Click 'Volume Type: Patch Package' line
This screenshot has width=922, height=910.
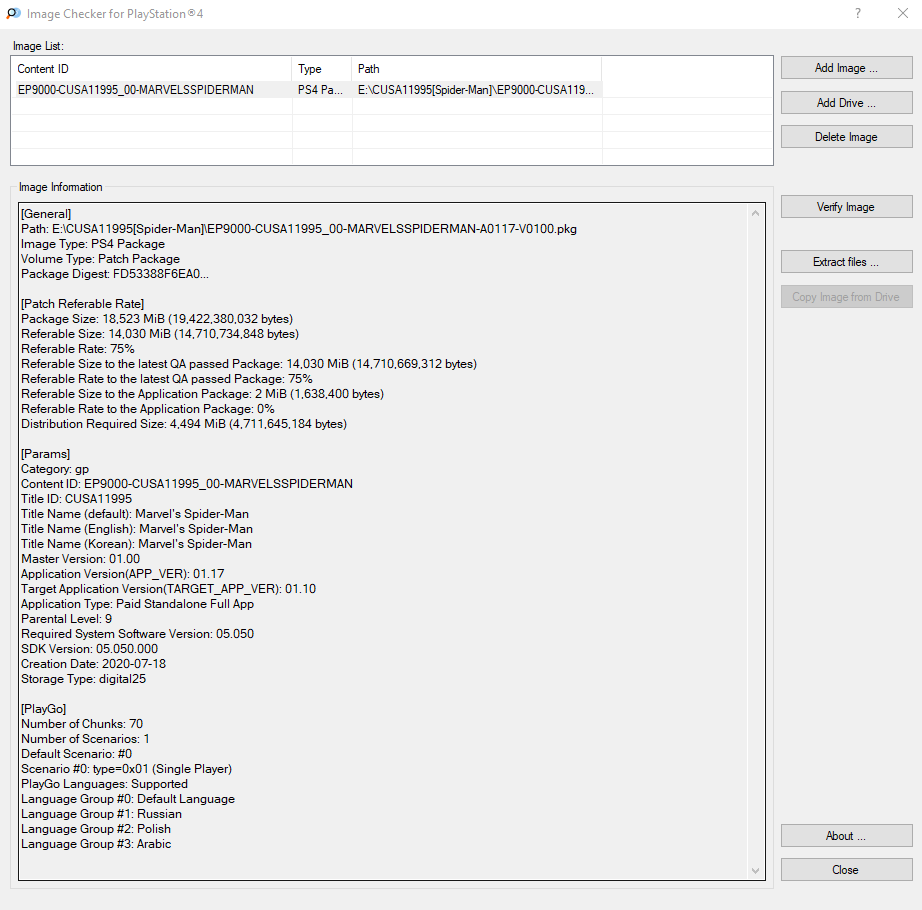pyautogui.click(x=101, y=259)
